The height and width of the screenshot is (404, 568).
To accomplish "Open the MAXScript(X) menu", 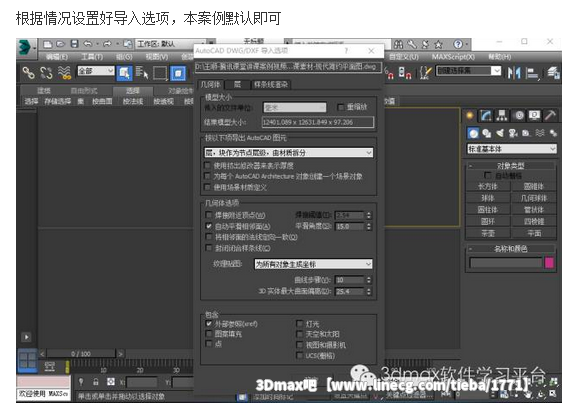I will pos(453,57).
